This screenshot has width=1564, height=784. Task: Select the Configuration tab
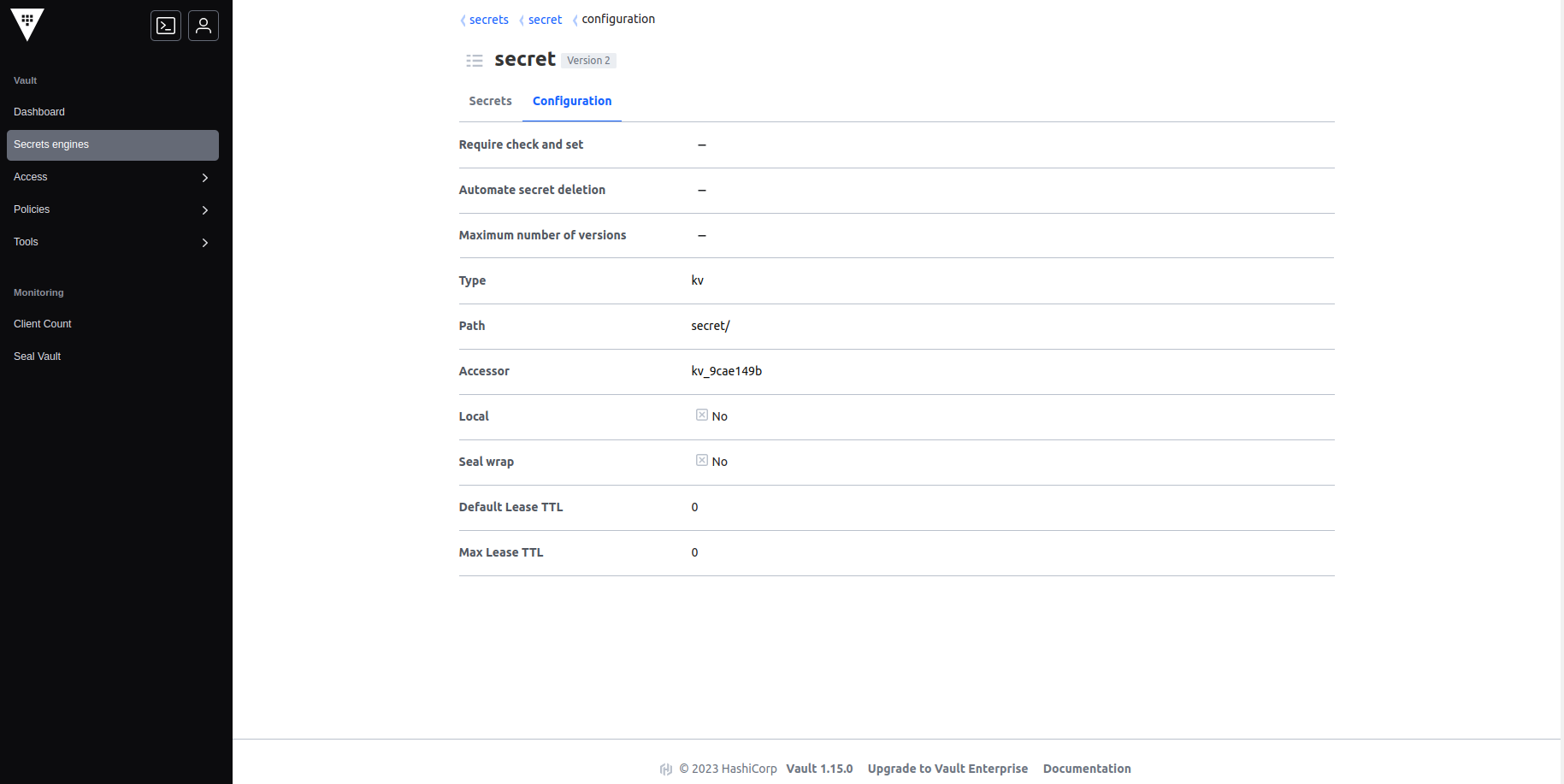571,101
